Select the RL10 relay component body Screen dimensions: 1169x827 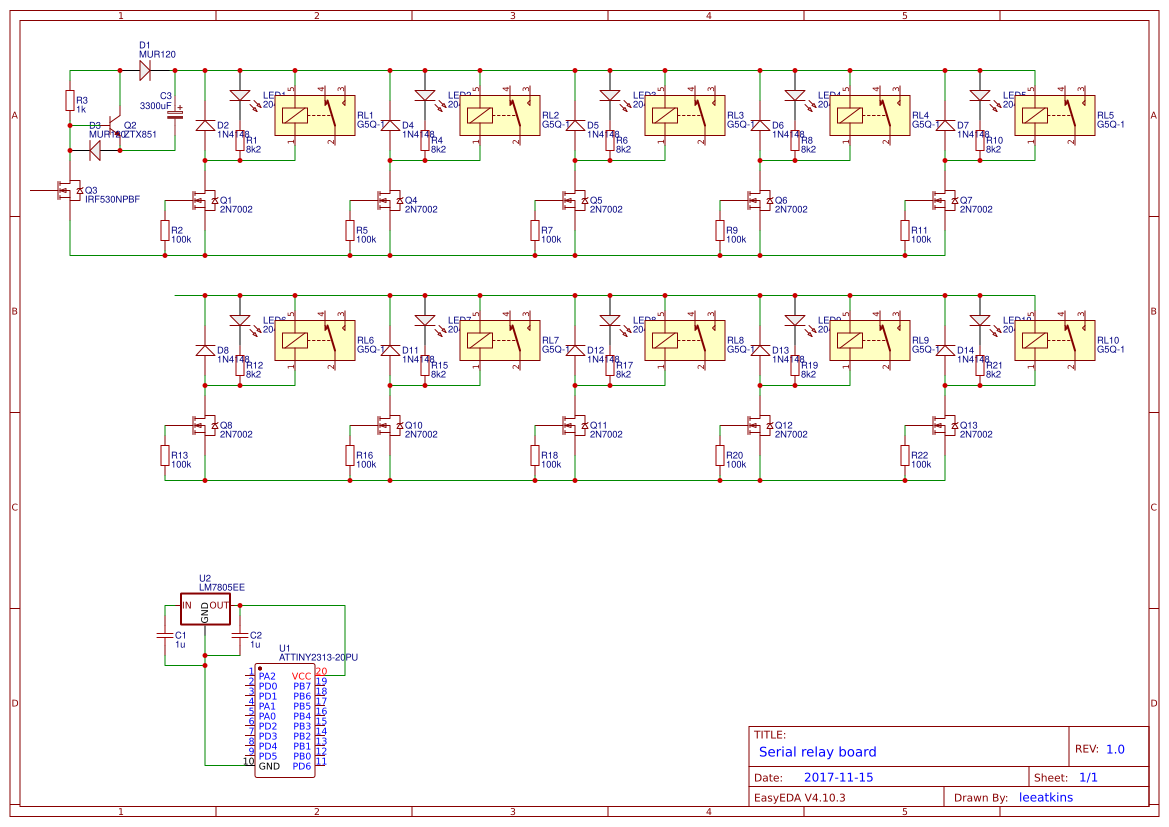(1055, 340)
